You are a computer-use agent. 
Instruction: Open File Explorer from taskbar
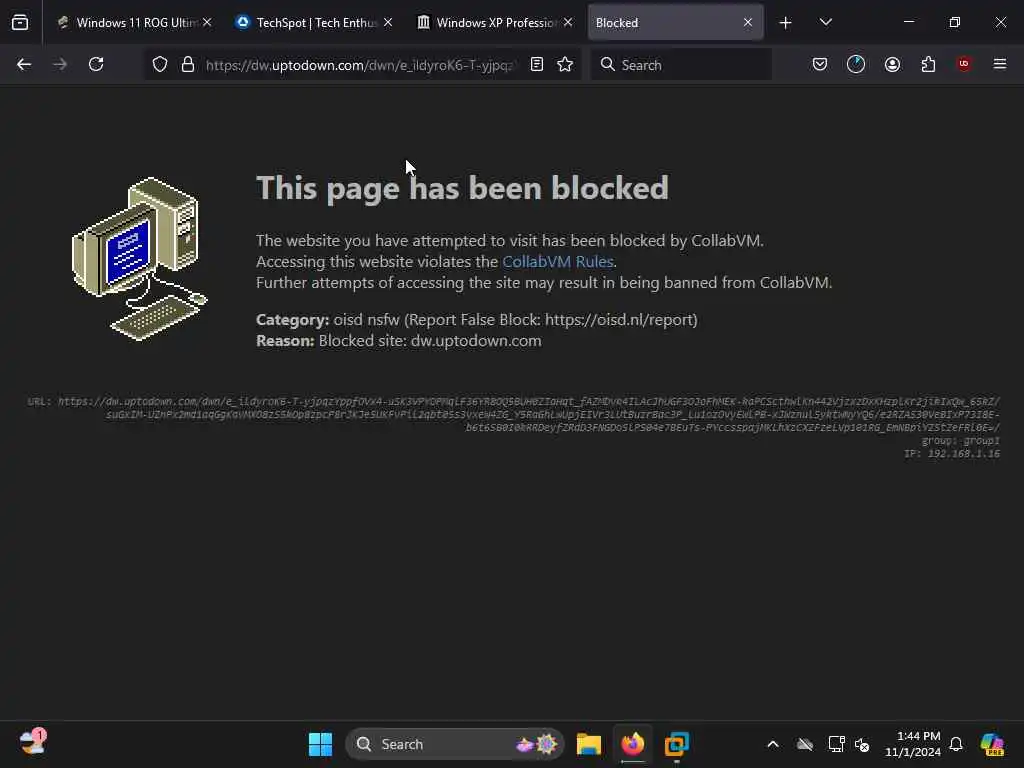588,744
